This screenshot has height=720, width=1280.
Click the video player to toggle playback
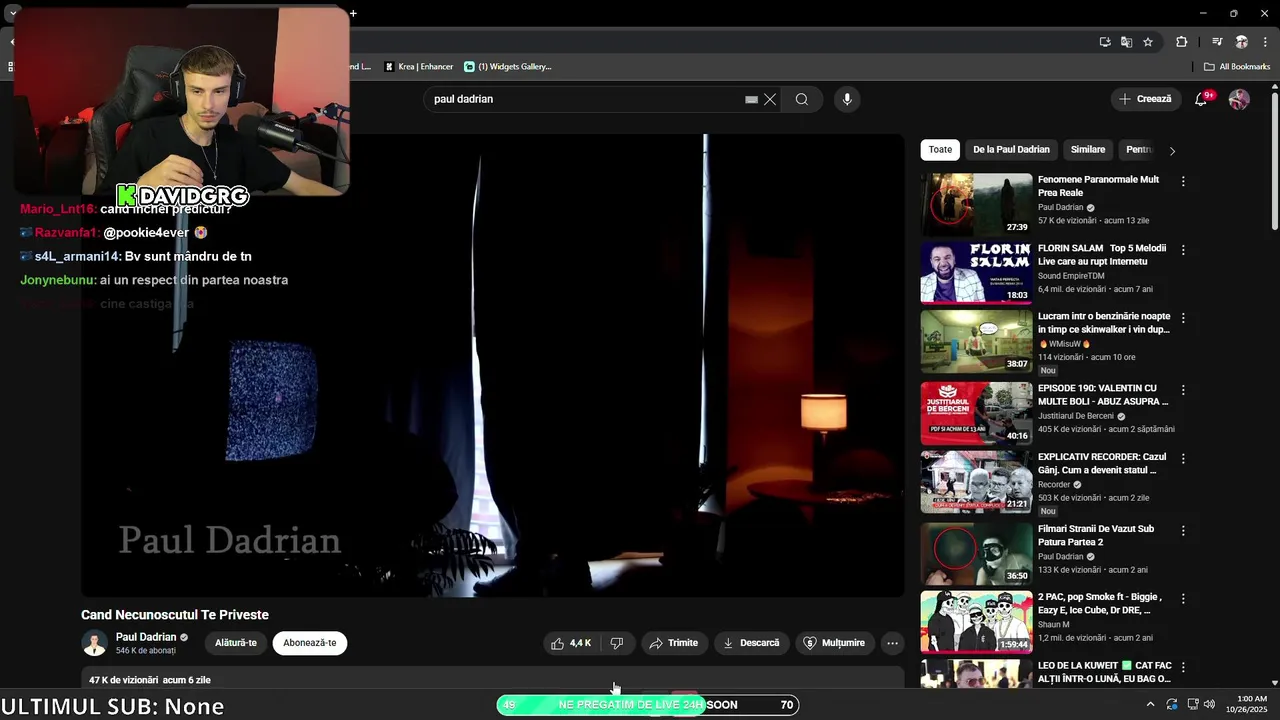(492, 366)
